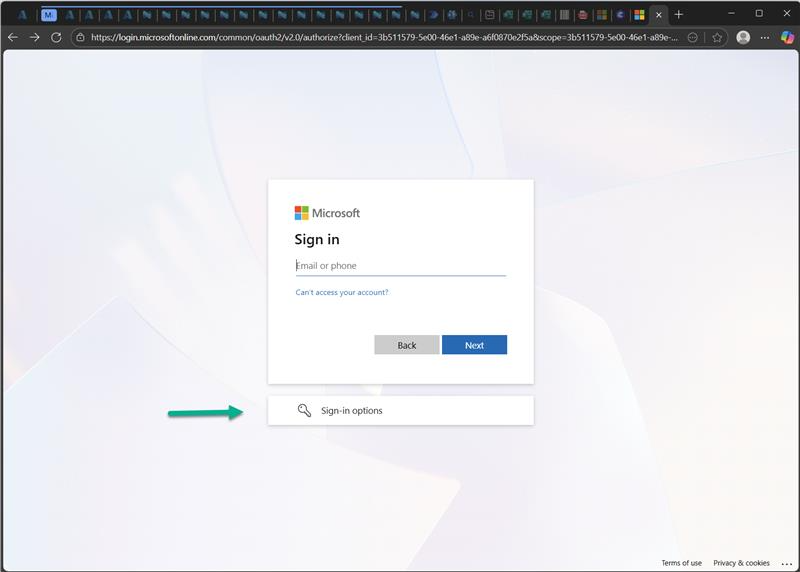The image size is (800, 572).
Task: Open browser Settings and more menu
Action: [765, 37]
